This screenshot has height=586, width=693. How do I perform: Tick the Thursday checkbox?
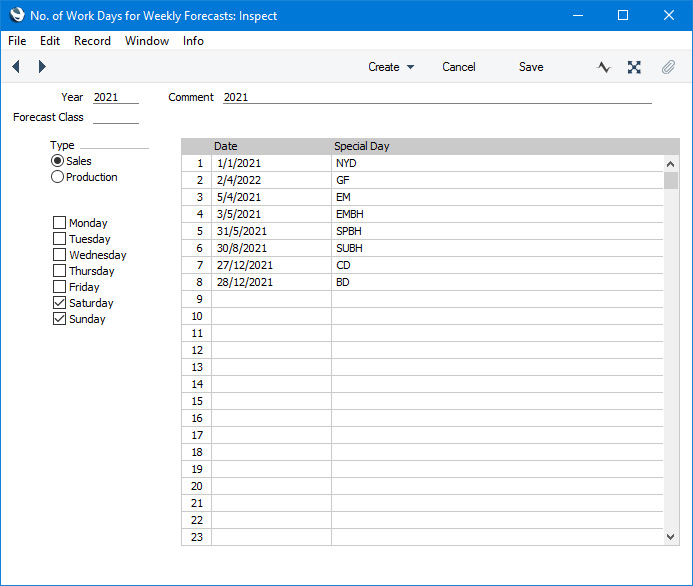[59, 270]
